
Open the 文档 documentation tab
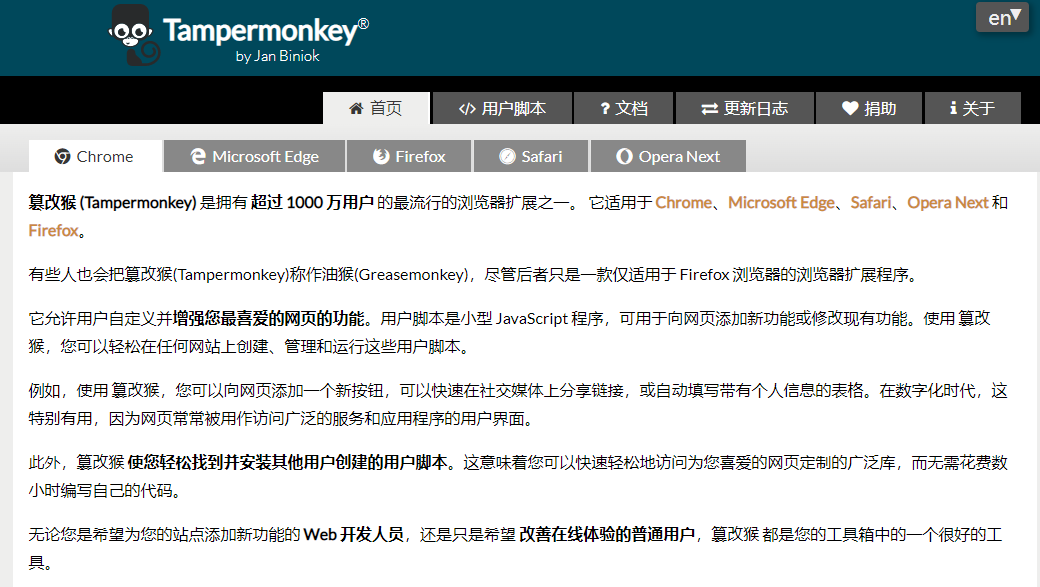pyautogui.click(x=623, y=108)
